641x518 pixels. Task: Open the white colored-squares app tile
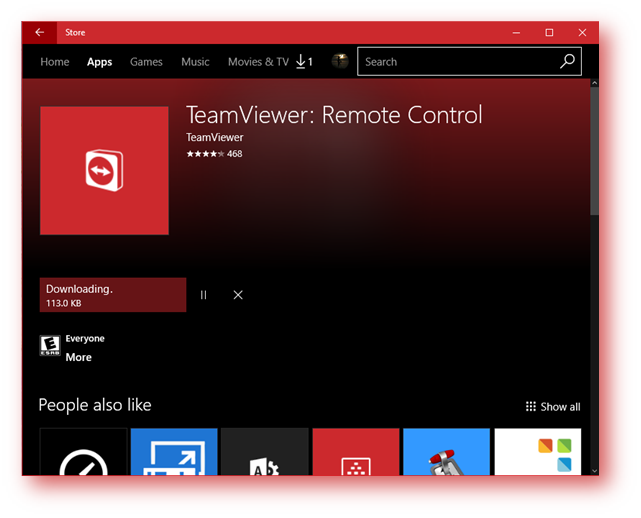point(538,451)
